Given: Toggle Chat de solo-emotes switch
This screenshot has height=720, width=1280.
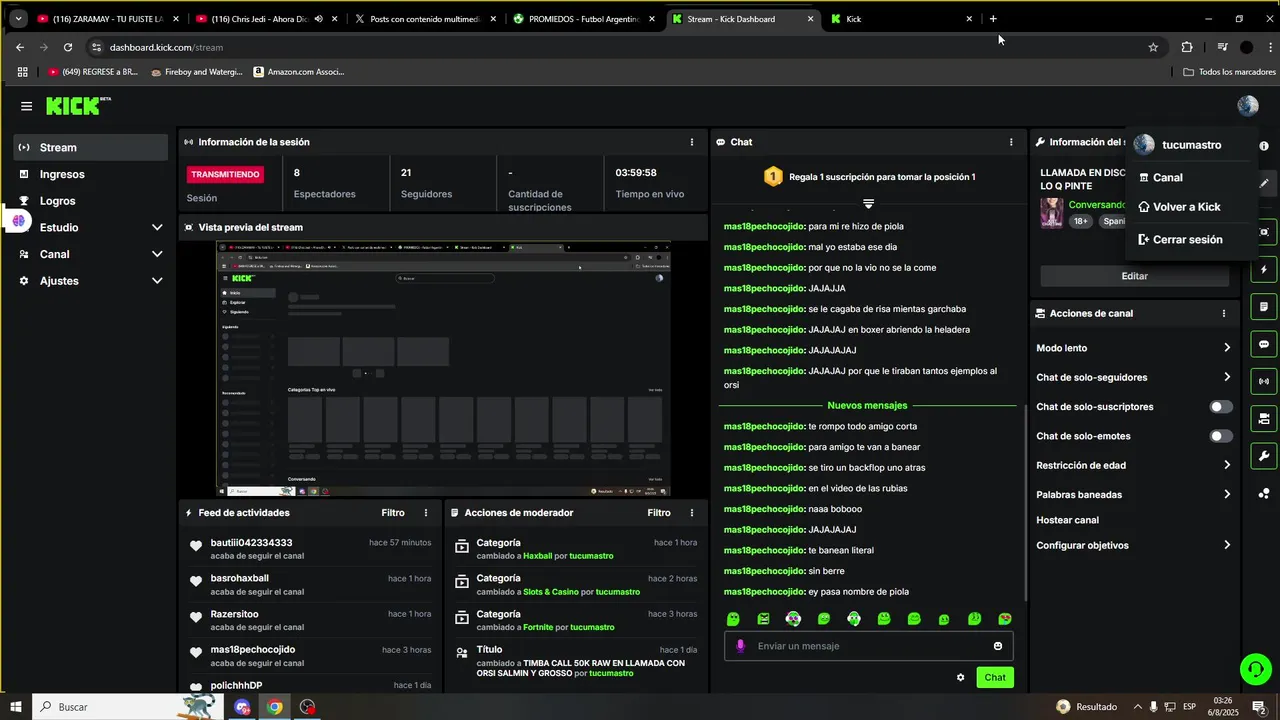Looking at the screenshot, I should coord(1221,436).
